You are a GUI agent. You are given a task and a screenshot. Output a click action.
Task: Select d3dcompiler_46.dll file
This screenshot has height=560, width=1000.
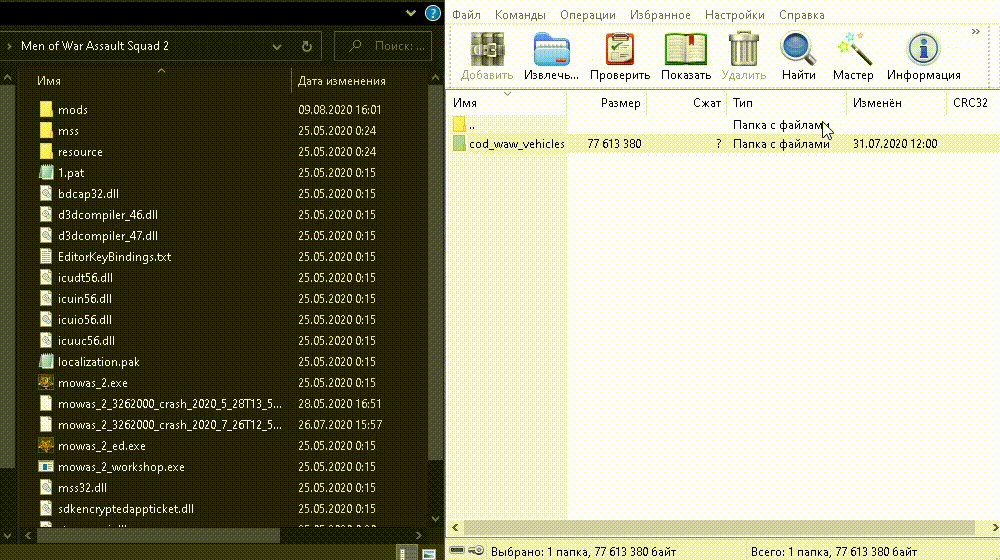(108, 215)
